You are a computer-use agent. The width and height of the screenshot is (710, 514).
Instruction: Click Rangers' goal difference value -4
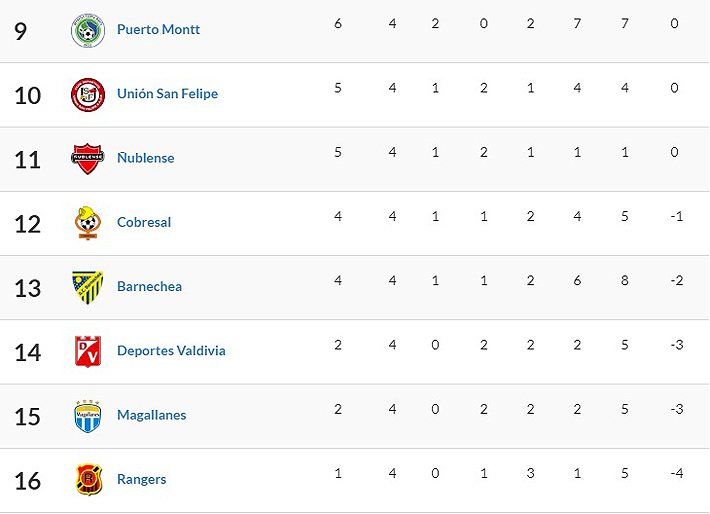pos(676,473)
